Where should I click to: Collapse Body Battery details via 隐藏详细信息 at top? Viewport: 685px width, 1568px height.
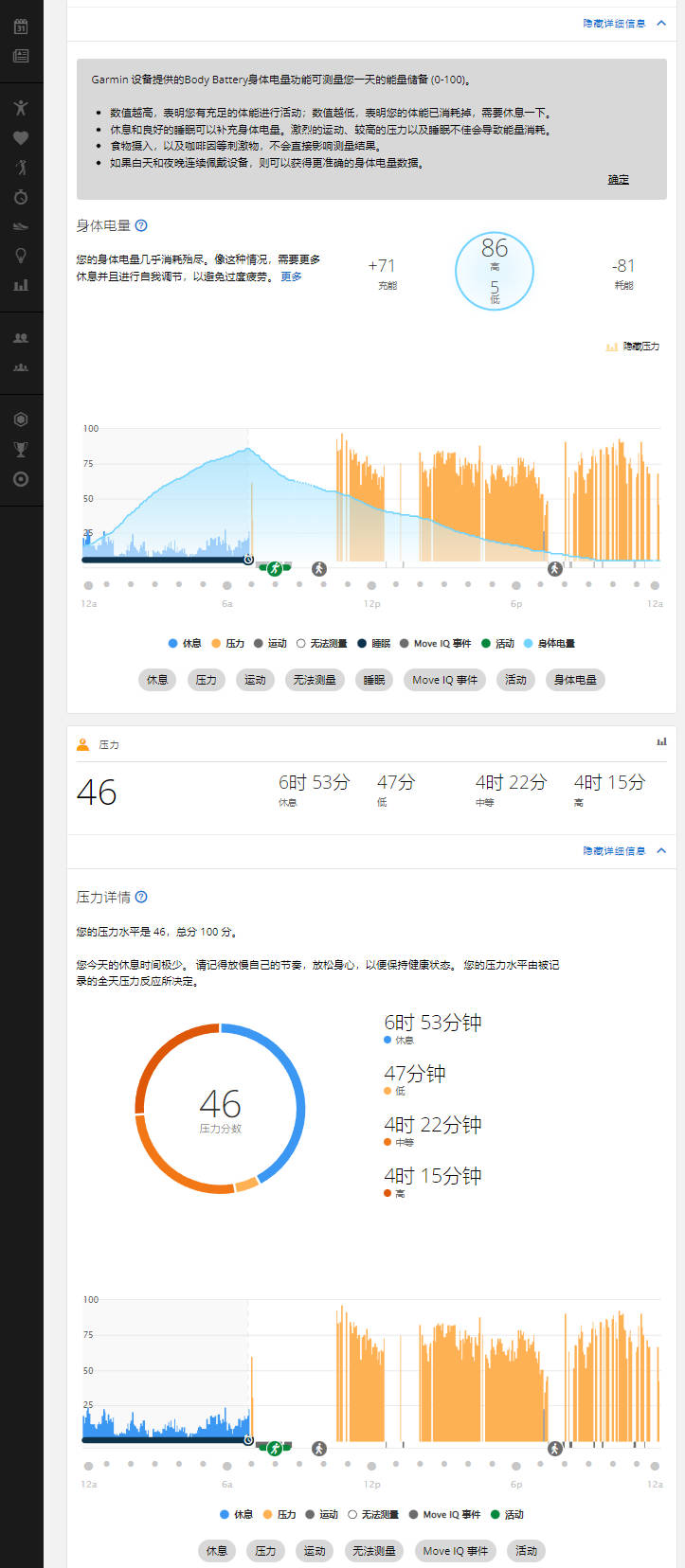(x=623, y=24)
